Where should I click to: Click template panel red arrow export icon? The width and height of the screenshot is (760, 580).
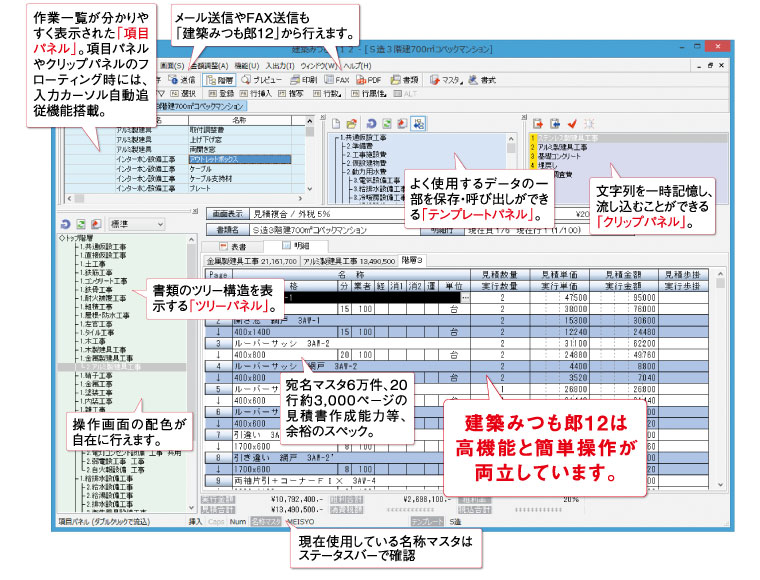(x=402, y=124)
